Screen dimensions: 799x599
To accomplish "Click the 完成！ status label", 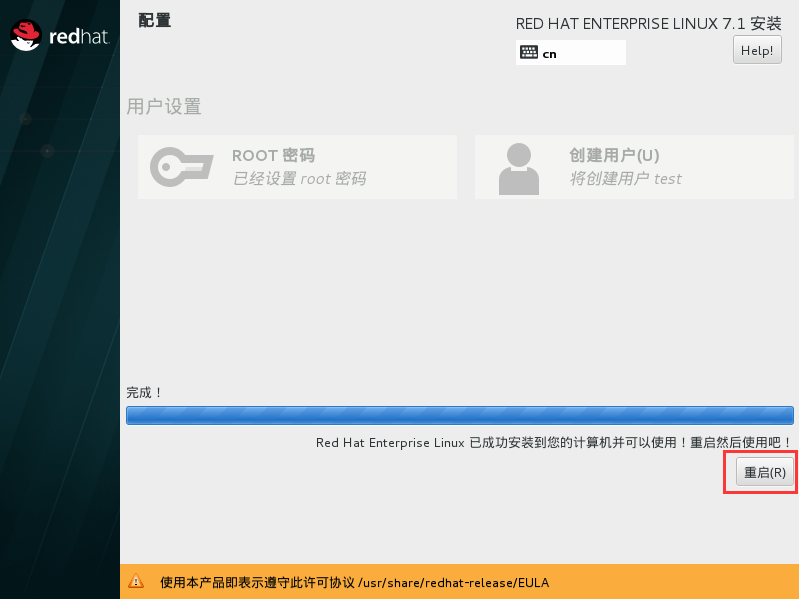I will [145, 393].
